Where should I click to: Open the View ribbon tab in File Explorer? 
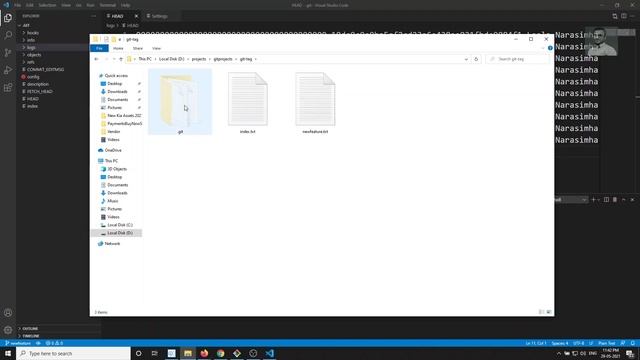point(156,48)
